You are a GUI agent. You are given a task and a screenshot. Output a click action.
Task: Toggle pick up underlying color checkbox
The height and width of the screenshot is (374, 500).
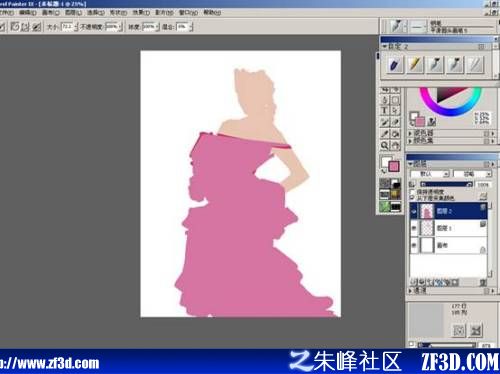coord(413,198)
